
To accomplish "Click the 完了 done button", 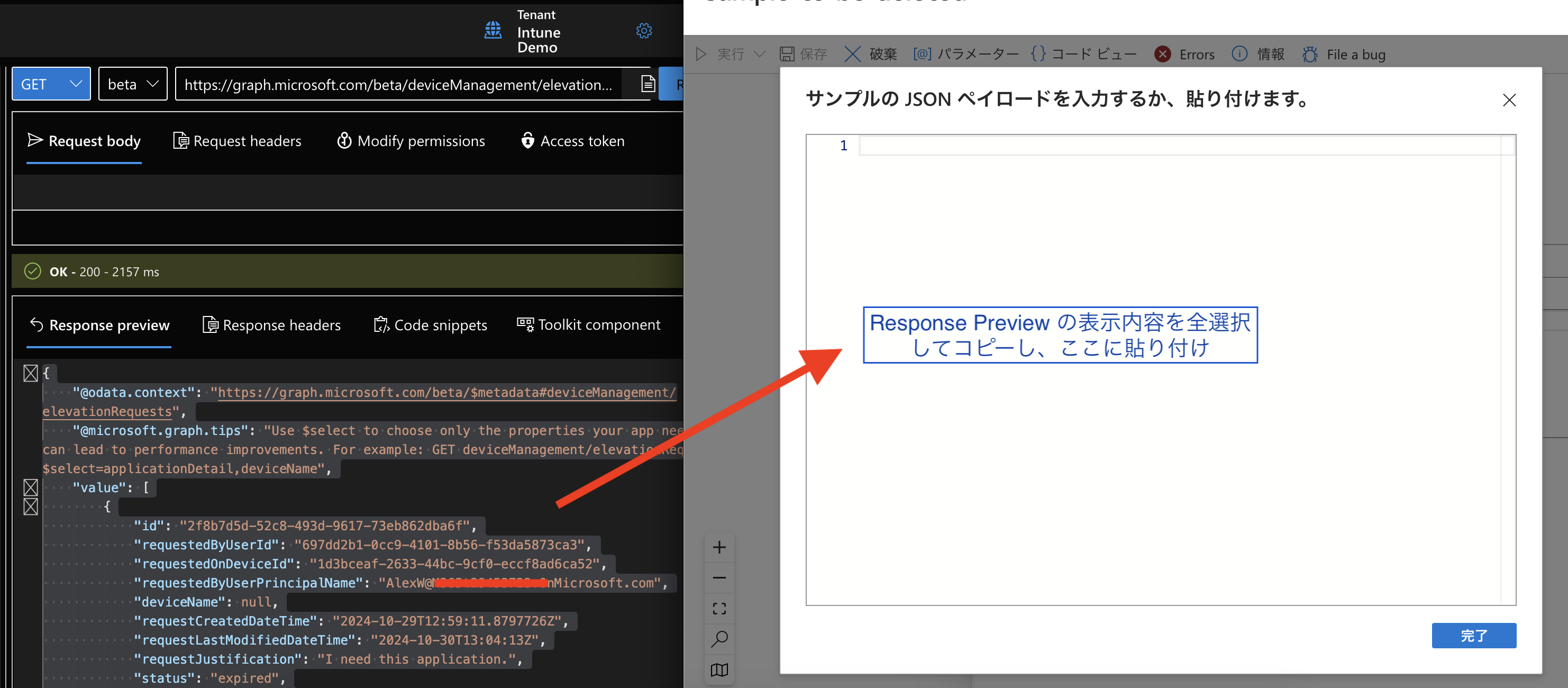I will (1473, 636).
